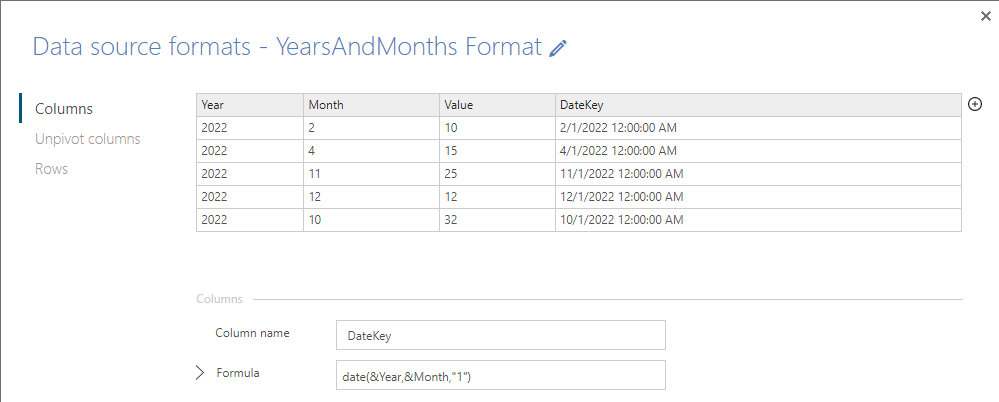Switch to Unpivot columns section

click(x=87, y=139)
